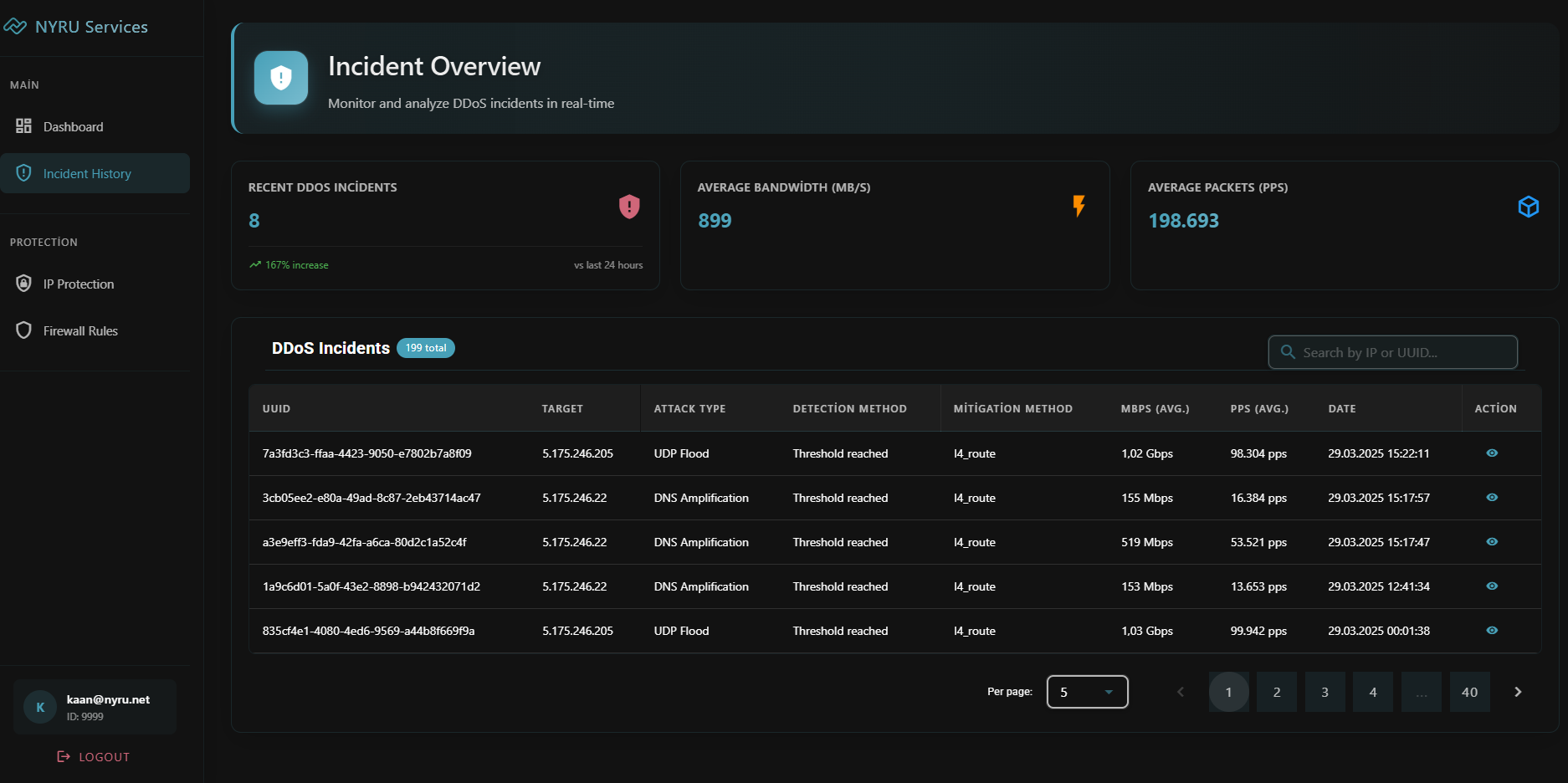This screenshot has height=783, width=1568.
Task: Click the orange lightning bolt bandwidth icon
Action: [1079, 206]
